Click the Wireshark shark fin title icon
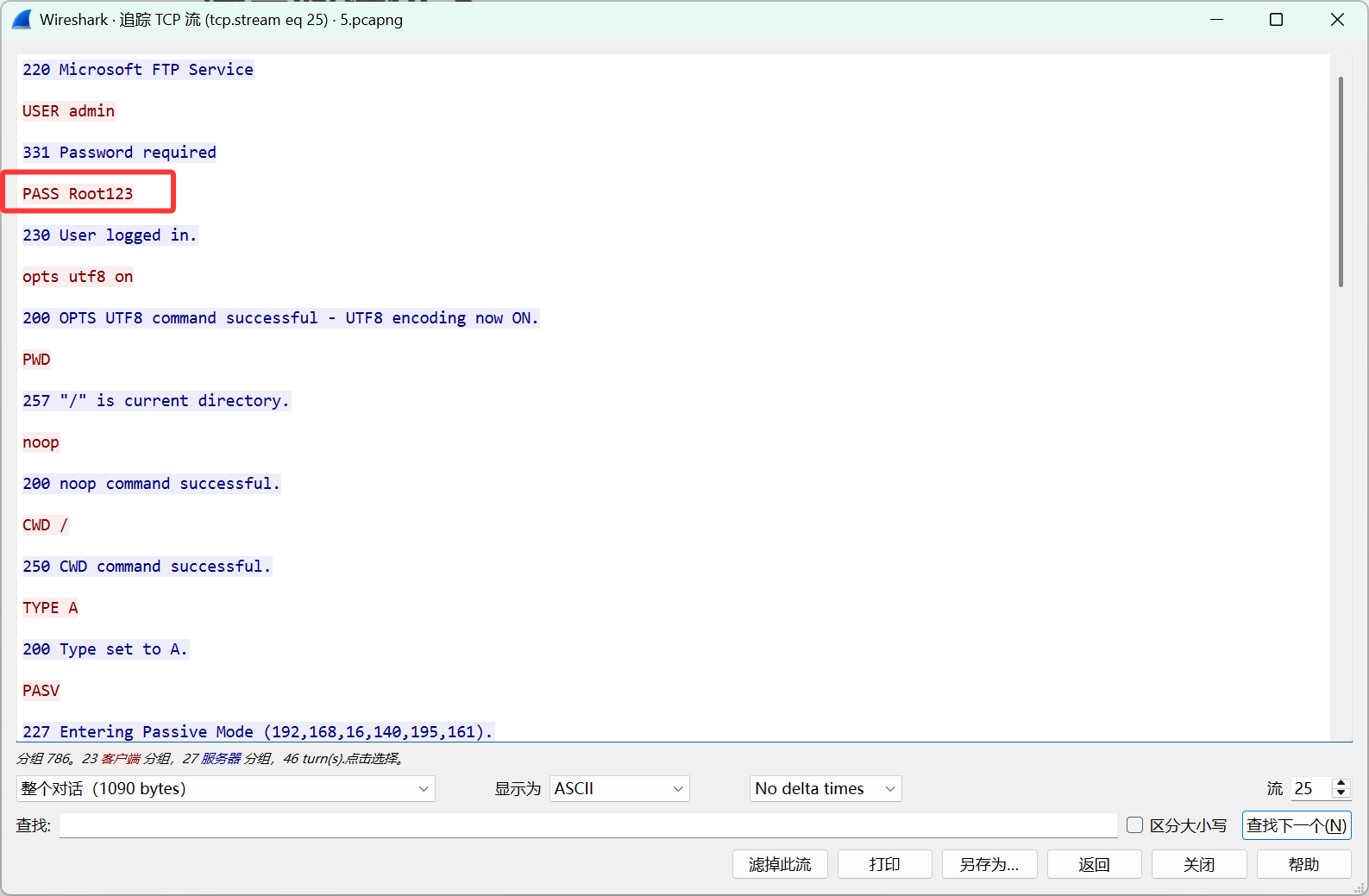 [22, 19]
